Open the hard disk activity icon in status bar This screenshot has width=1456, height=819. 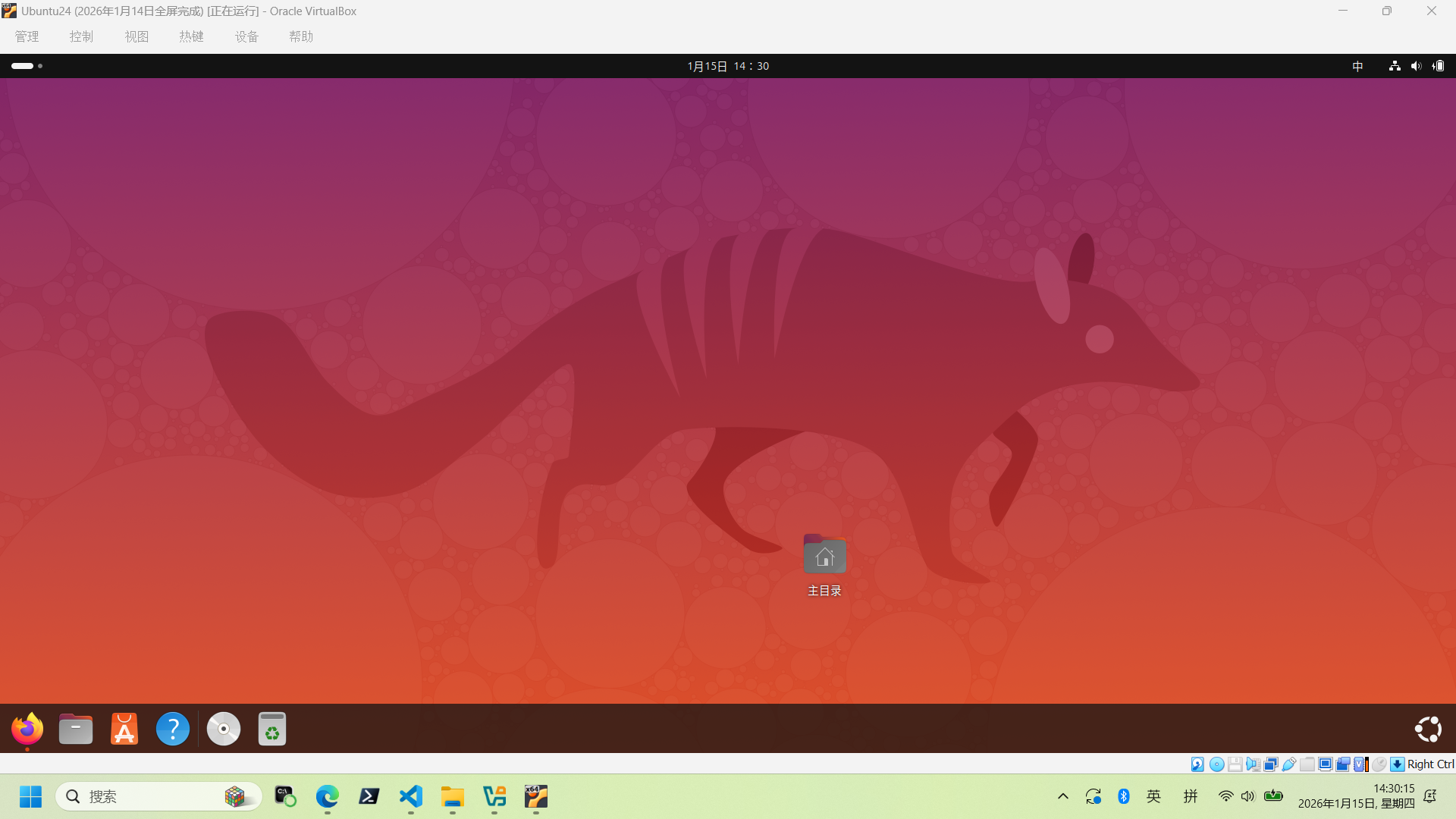(x=1197, y=764)
